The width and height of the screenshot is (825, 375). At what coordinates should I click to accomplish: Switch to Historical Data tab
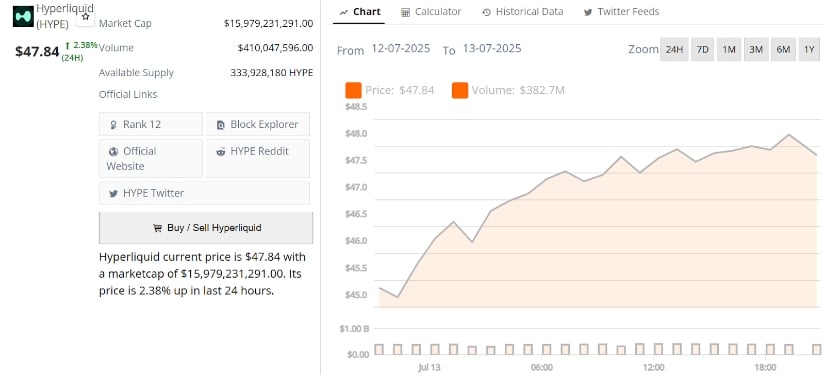coord(522,12)
